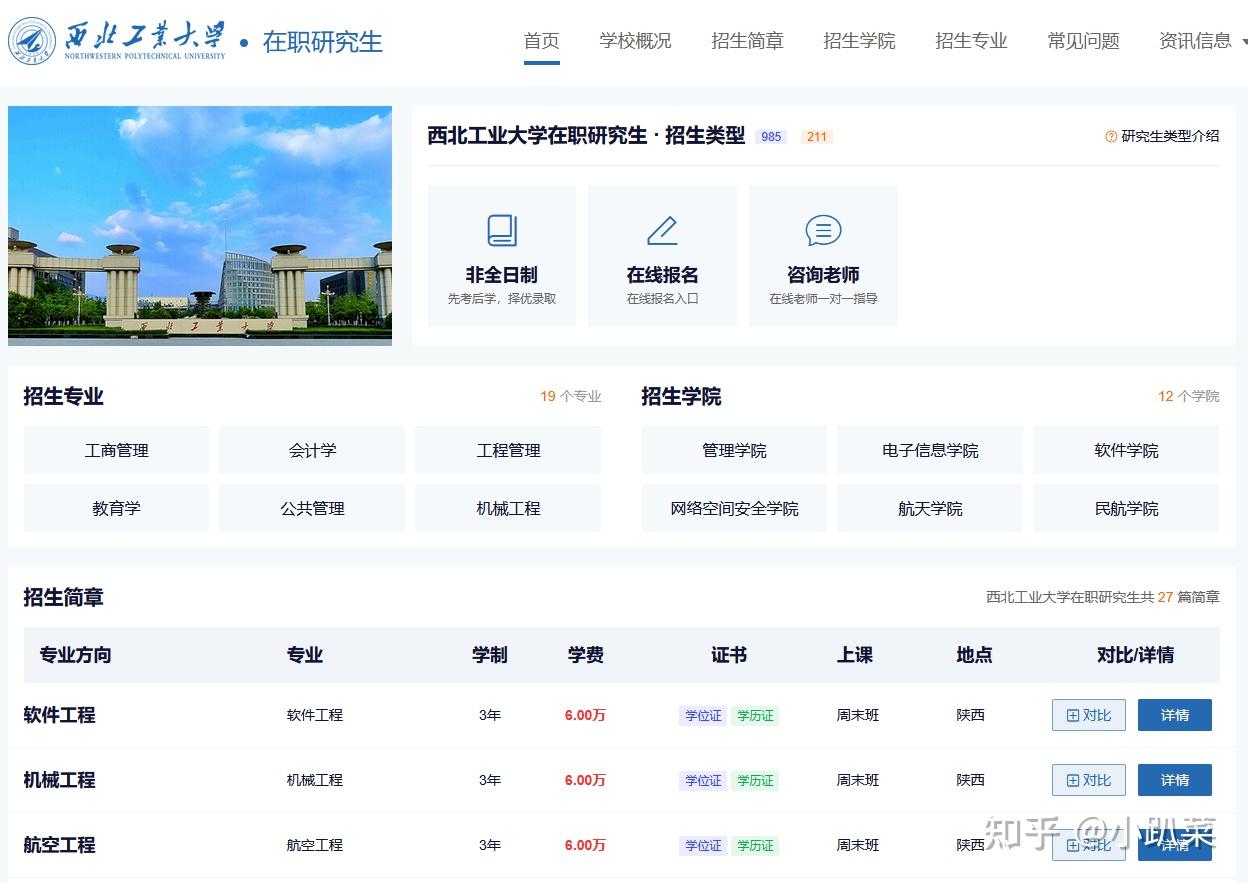Screen dimensions: 1248x883
Task: Click the 咨询老师 chat bubble icon
Action: (x=823, y=231)
